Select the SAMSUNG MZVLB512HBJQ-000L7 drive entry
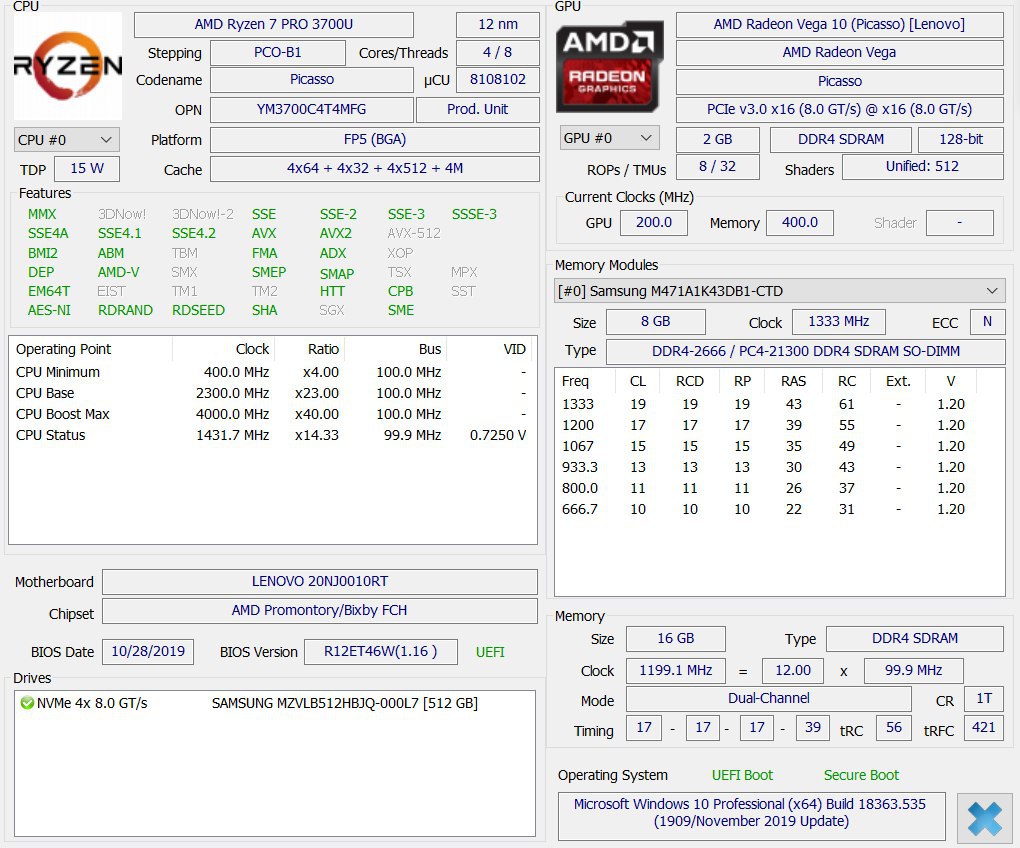This screenshot has width=1020, height=848. tap(344, 703)
